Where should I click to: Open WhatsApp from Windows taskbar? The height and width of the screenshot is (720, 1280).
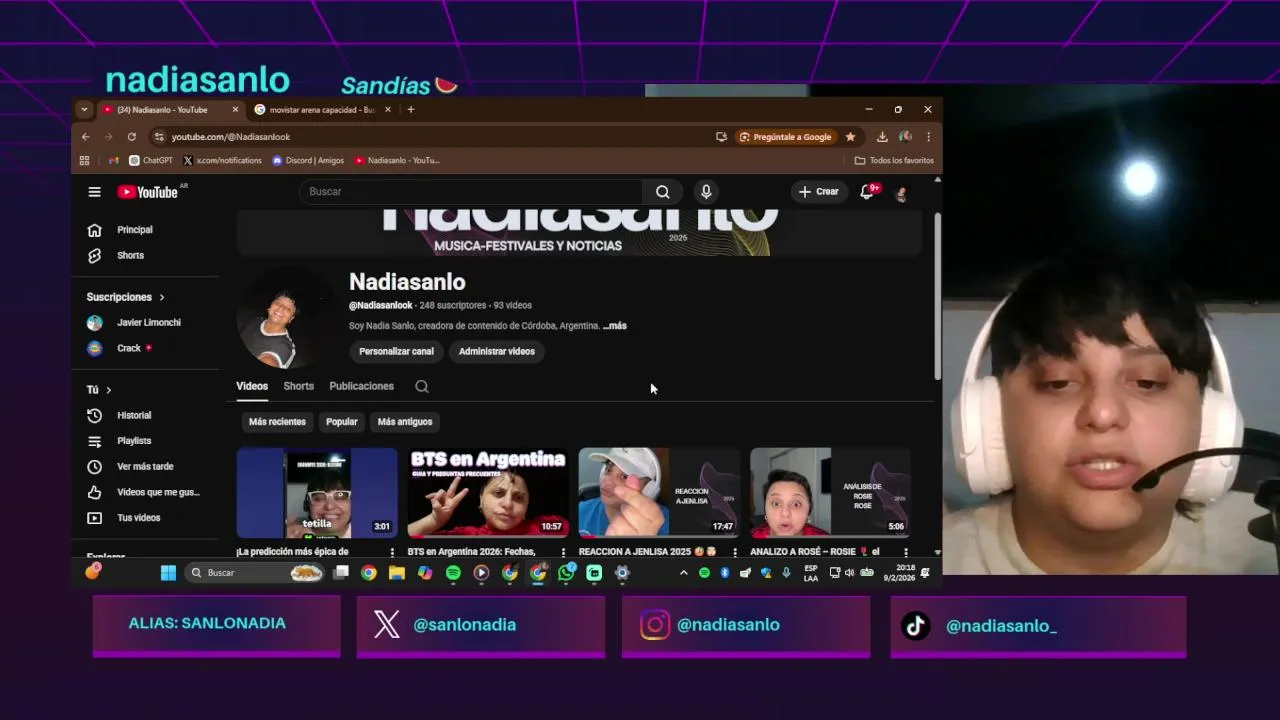[x=567, y=573]
